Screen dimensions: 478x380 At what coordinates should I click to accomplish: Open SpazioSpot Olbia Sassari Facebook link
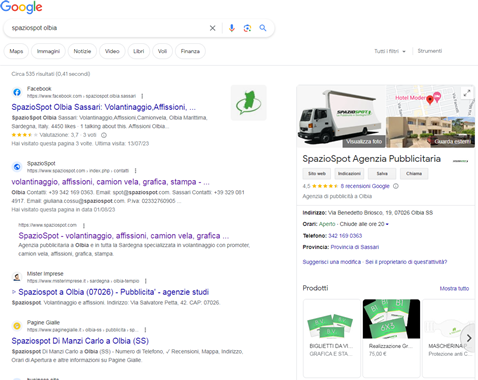pyautogui.click(x=104, y=107)
